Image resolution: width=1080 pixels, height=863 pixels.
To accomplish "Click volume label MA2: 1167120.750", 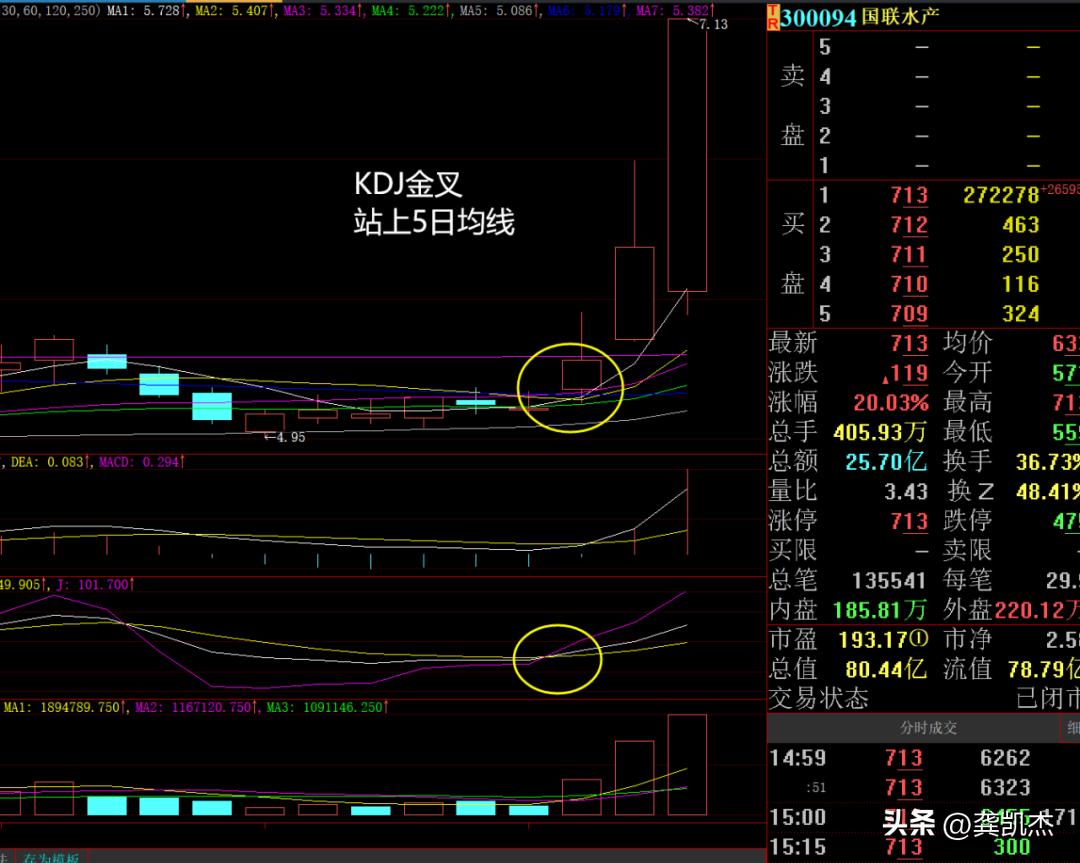I will click(194, 707).
